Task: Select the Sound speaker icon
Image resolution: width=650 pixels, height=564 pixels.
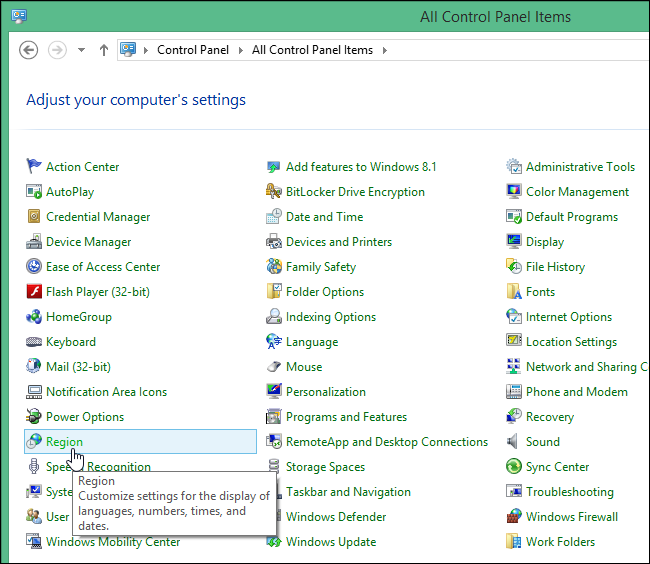Action: click(x=514, y=442)
